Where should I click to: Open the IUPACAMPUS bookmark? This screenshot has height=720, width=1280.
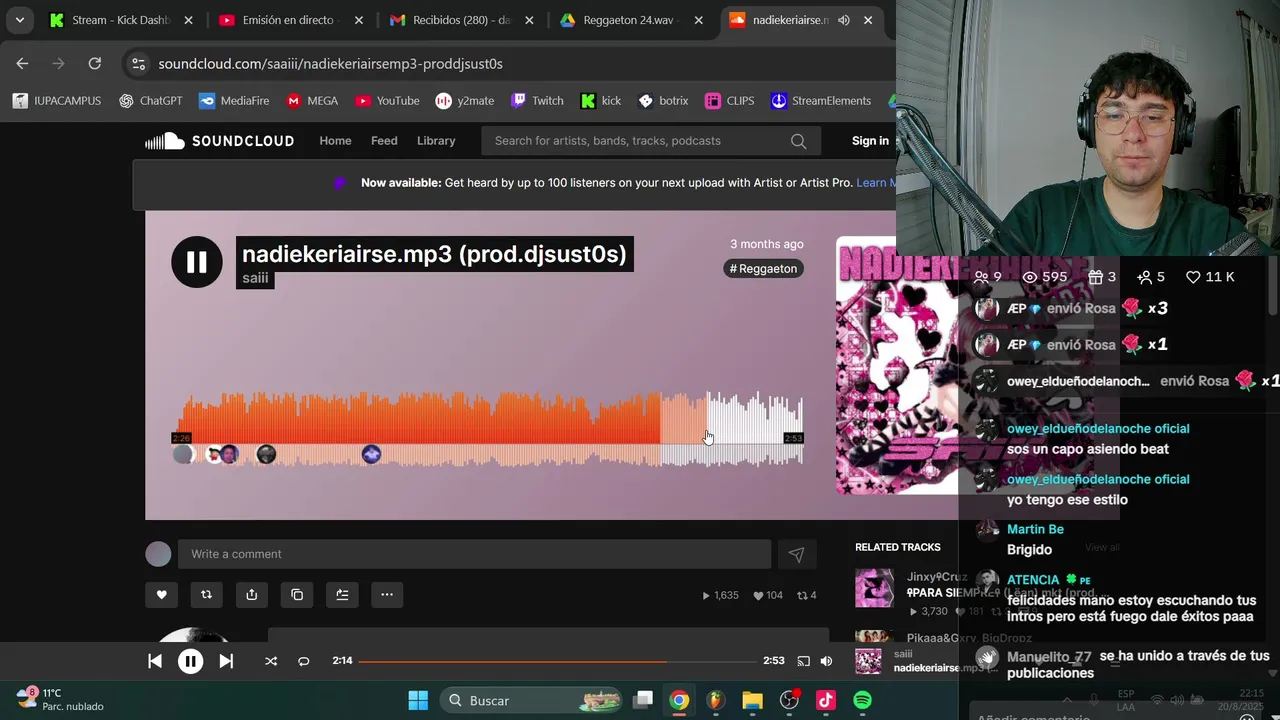click(x=56, y=101)
